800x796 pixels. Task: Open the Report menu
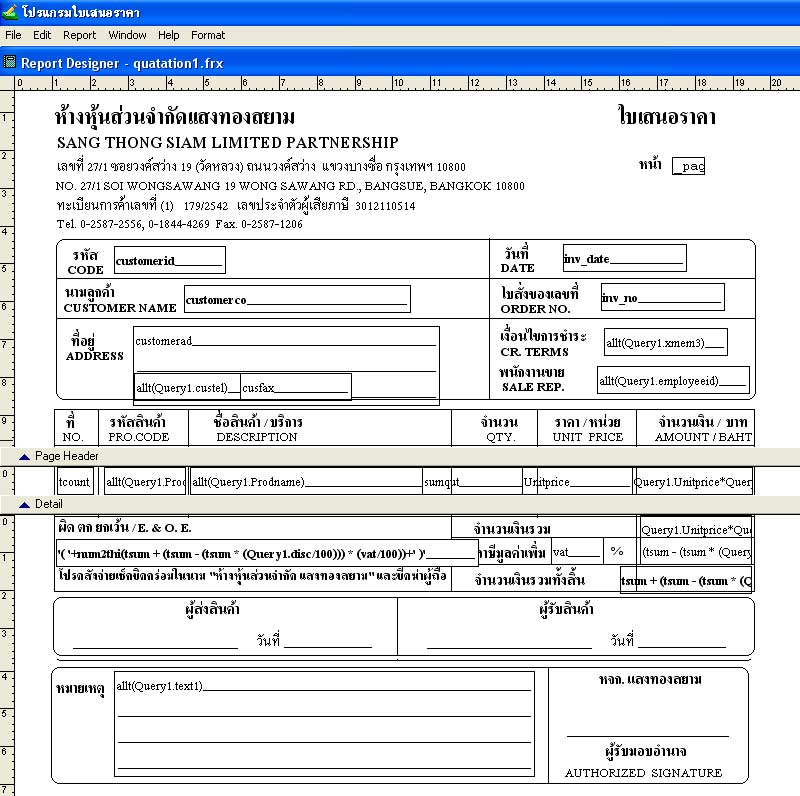click(x=80, y=35)
